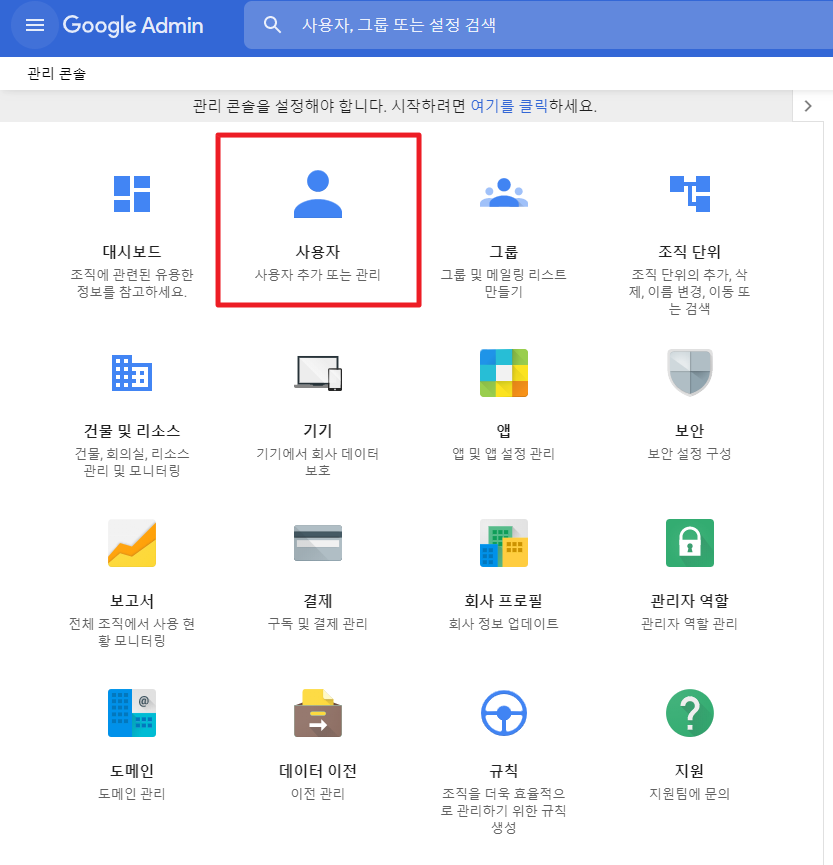Screen dimensions: 833x865
Task: Click the Google Admin logo
Action: point(133,25)
